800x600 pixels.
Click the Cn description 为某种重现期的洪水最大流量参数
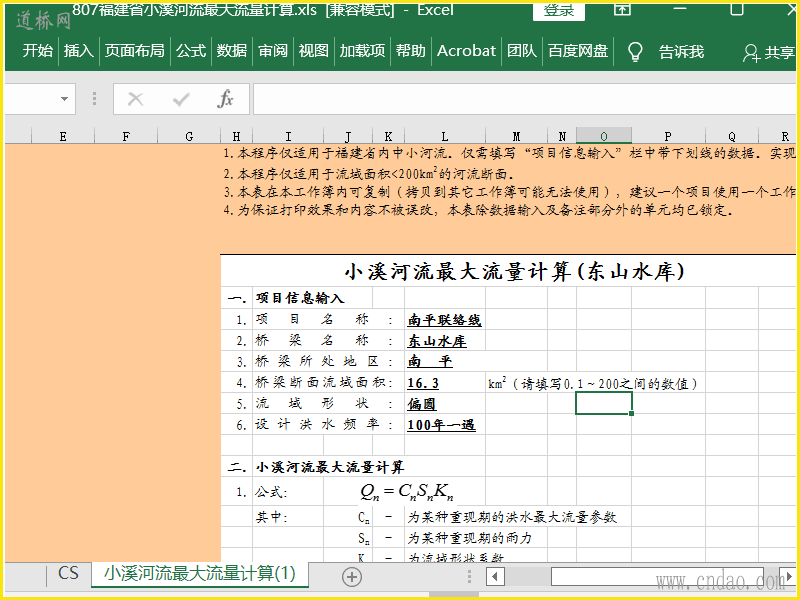point(512,517)
